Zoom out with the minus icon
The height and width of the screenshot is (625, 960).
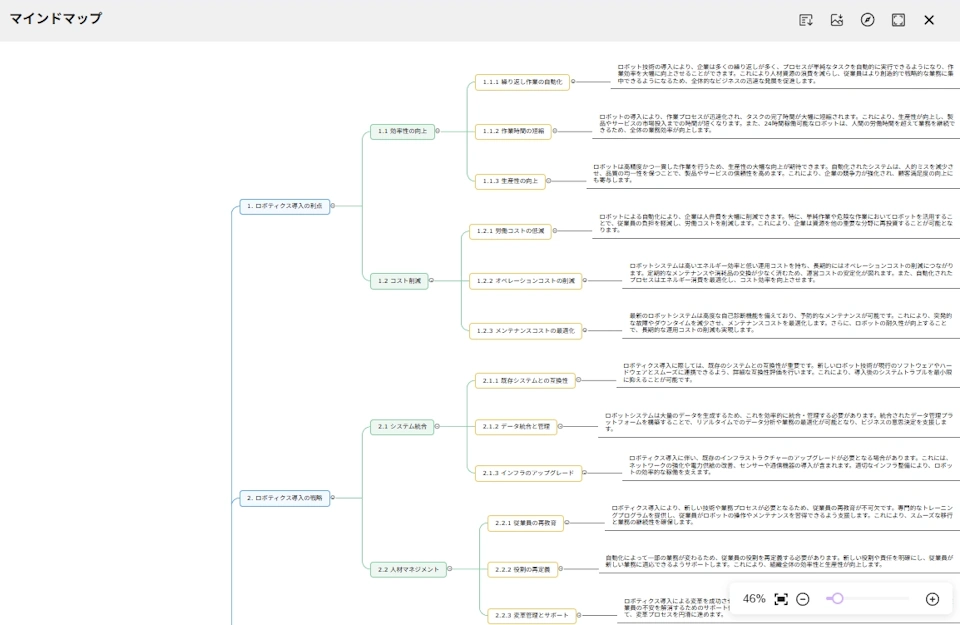click(x=803, y=599)
